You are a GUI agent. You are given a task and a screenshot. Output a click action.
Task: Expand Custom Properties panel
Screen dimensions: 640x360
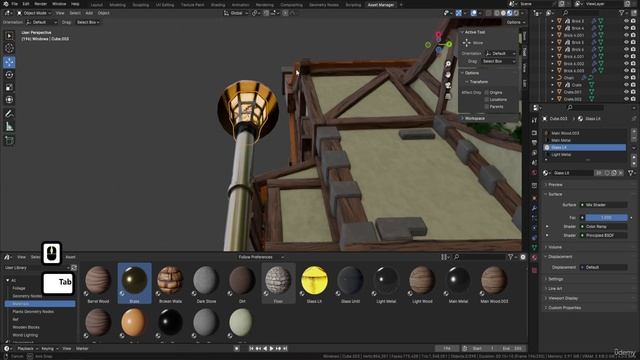564,308
